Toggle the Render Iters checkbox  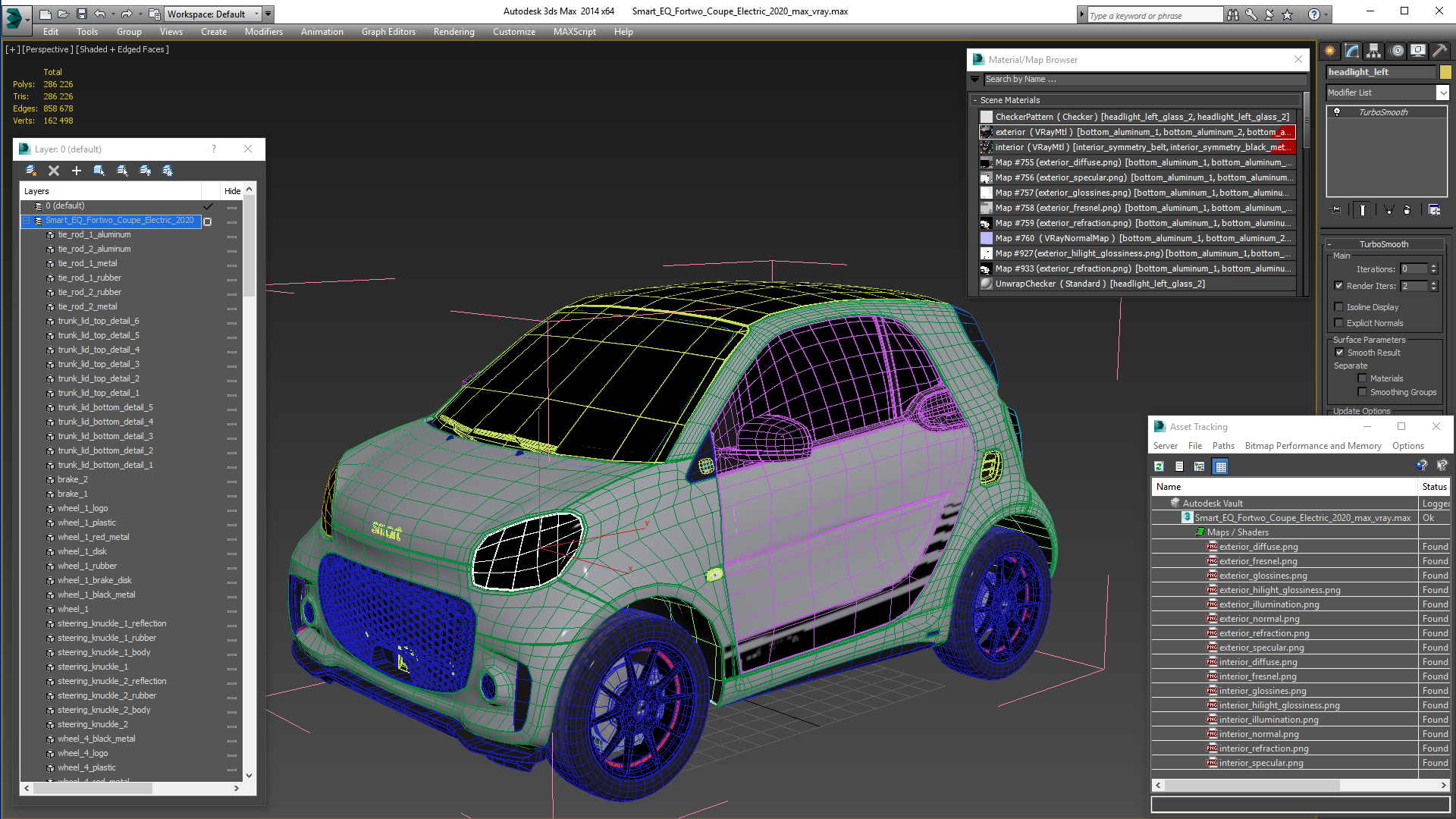tap(1339, 286)
